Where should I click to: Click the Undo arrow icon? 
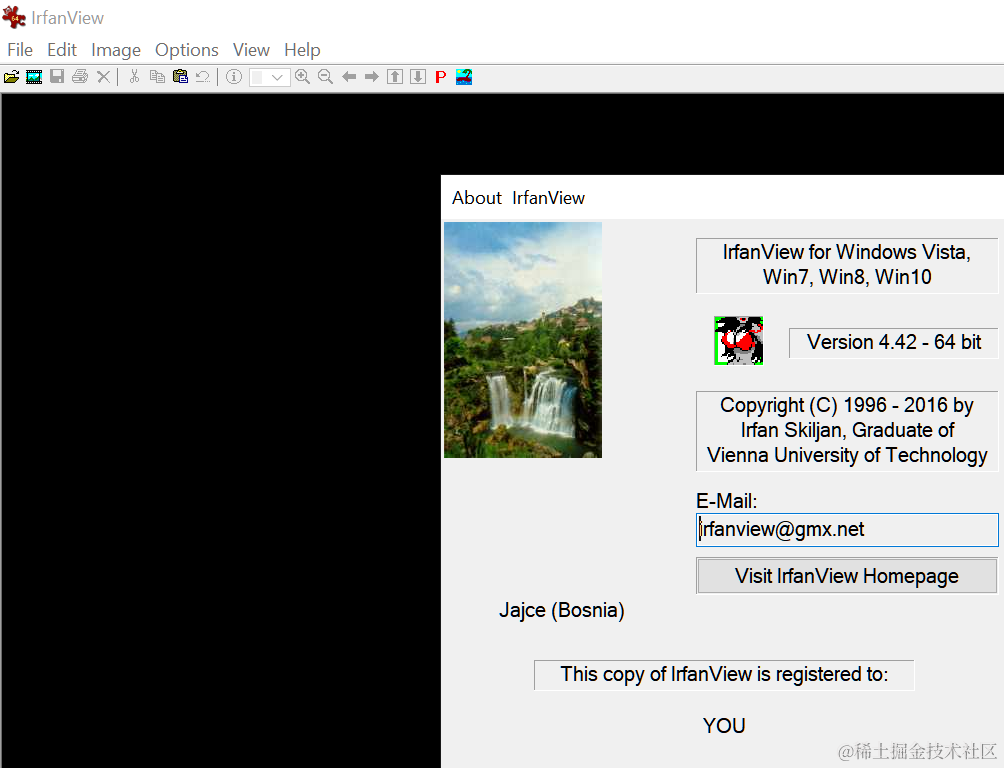[203, 77]
